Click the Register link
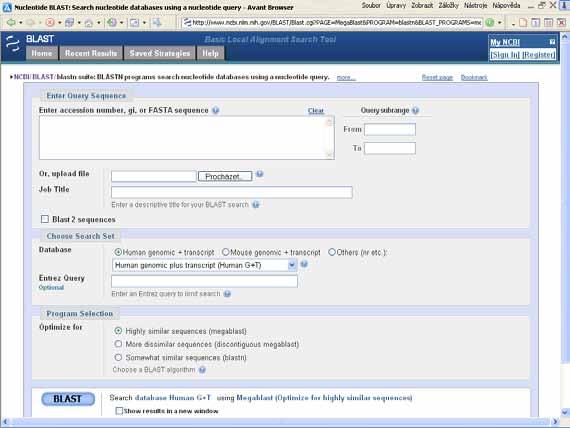570x428 pixels. [539, 55]
